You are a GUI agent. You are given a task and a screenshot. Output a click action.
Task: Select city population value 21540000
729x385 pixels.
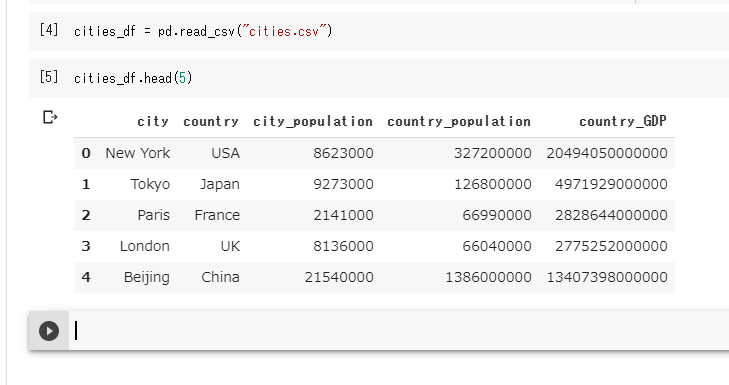click(339, 277)
